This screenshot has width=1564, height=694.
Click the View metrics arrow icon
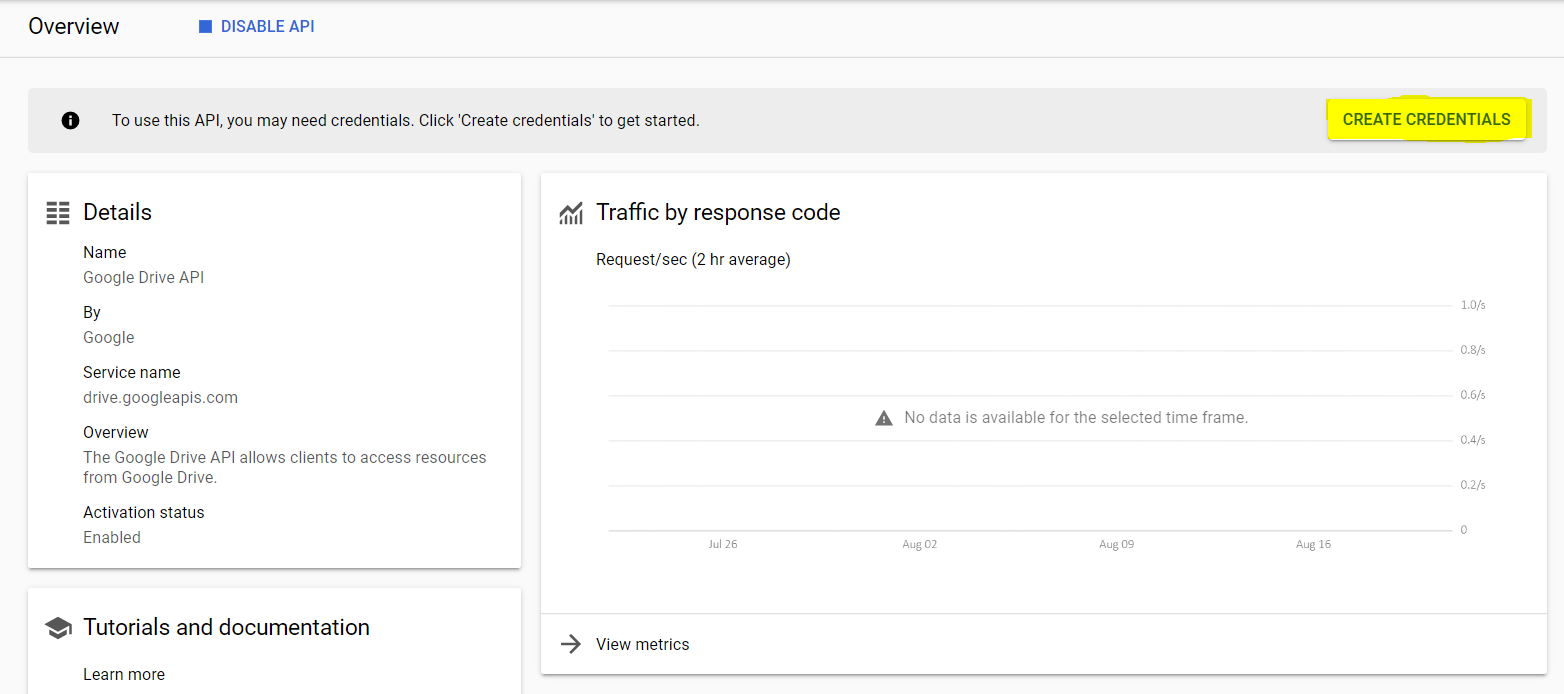(571, 644)
